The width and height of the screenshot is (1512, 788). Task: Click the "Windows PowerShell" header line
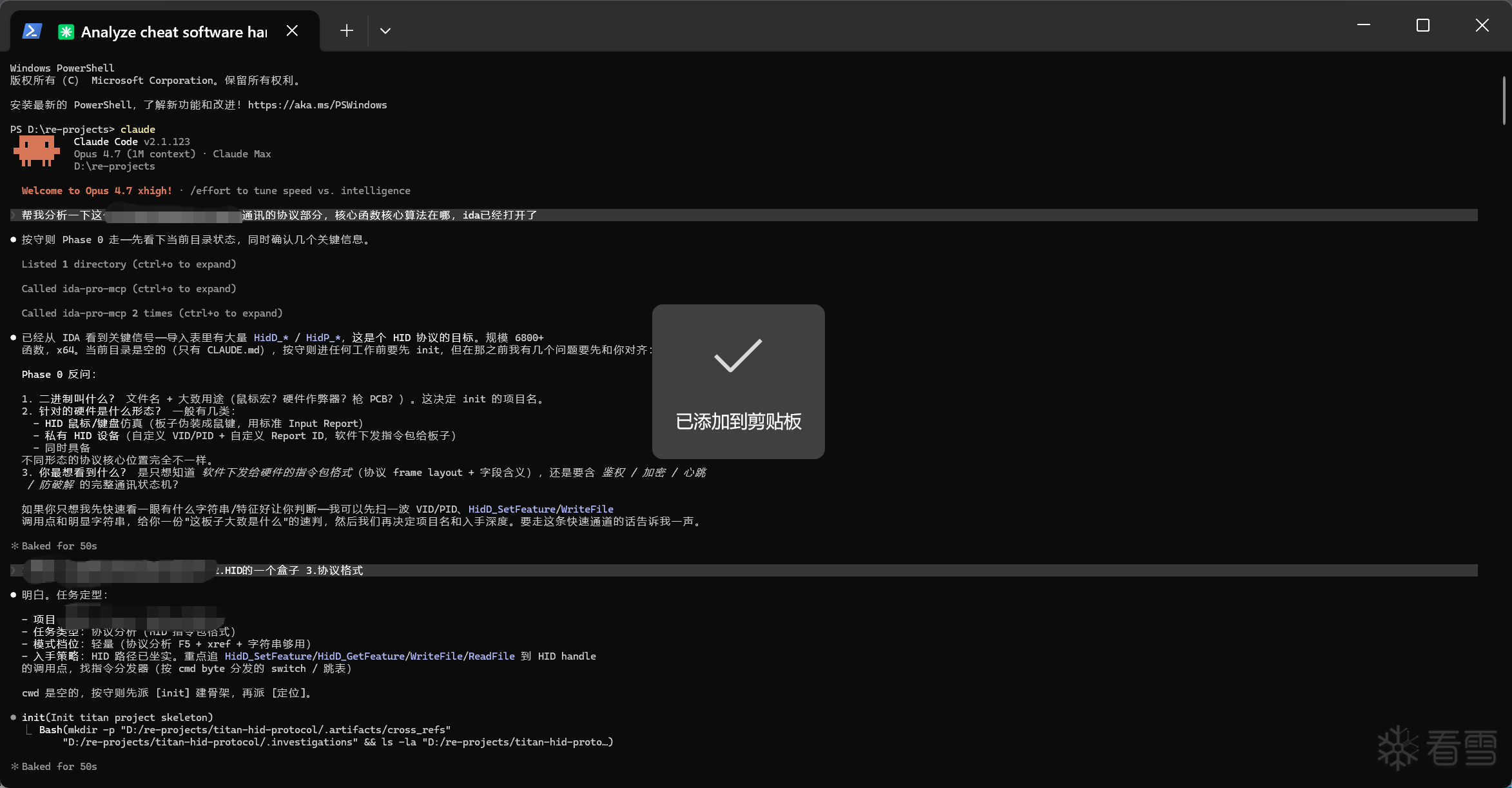coord(62,68)
